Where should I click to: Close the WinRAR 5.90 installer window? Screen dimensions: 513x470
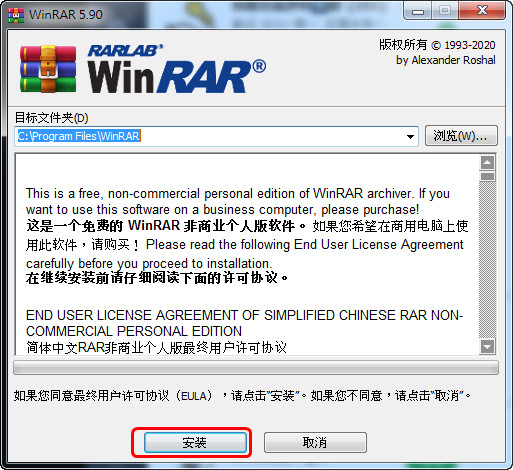tap(482, 11)
